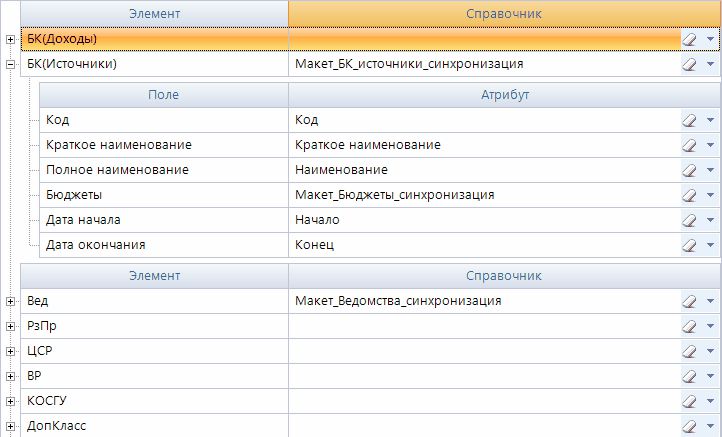Open the РзПр справочник dropdown
This screenshot has height=437, width=722.
710,326
